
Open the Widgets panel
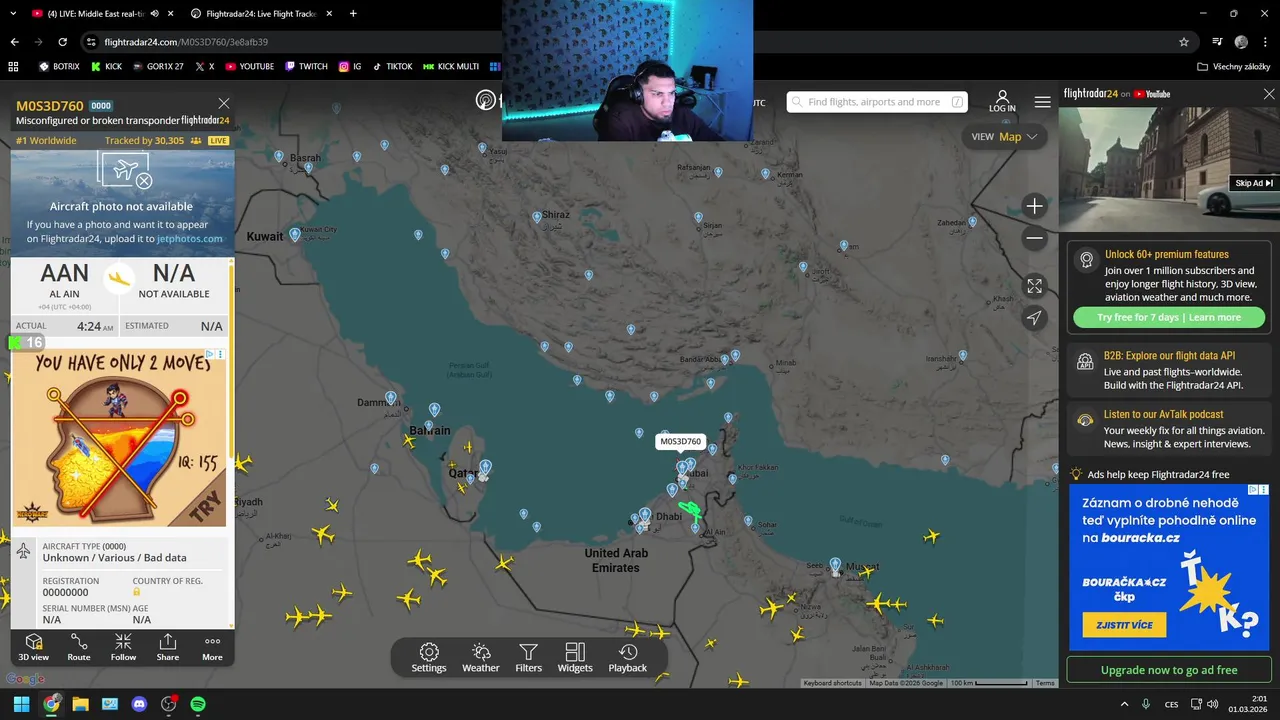575,658
